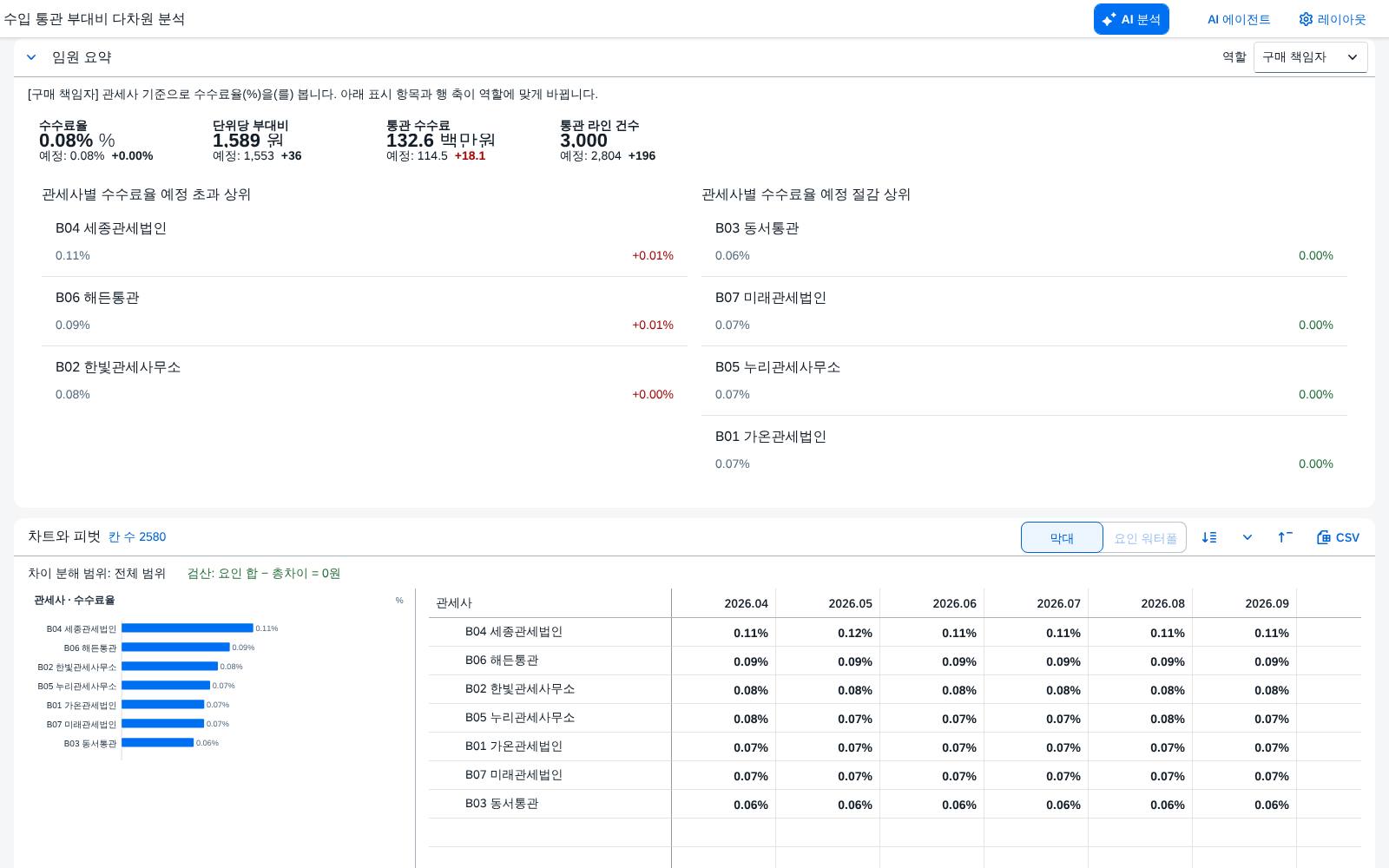Image resolution: width=1389 pixels, height=868 pixels.
Task: Click the B04 세종관세법인 bar in the chart
Action: pos(188,628)
